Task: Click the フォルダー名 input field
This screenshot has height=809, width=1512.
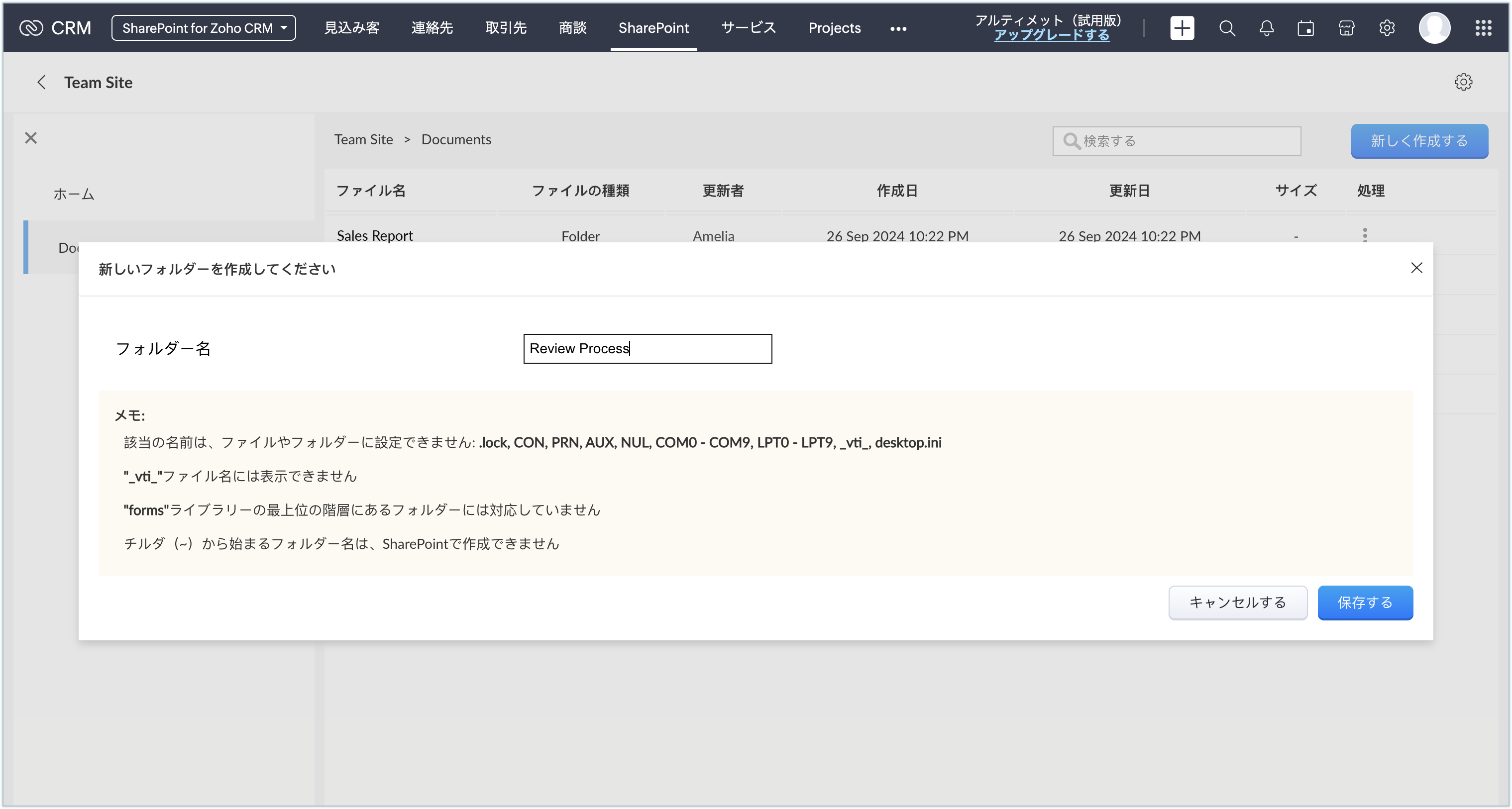Action: (648, 348)
